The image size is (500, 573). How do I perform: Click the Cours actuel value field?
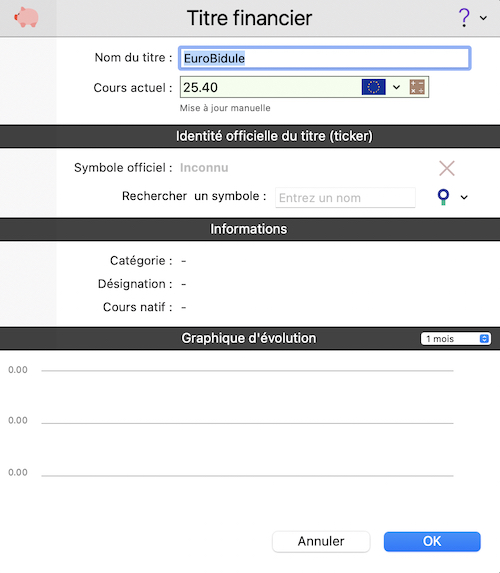point(270,87)
